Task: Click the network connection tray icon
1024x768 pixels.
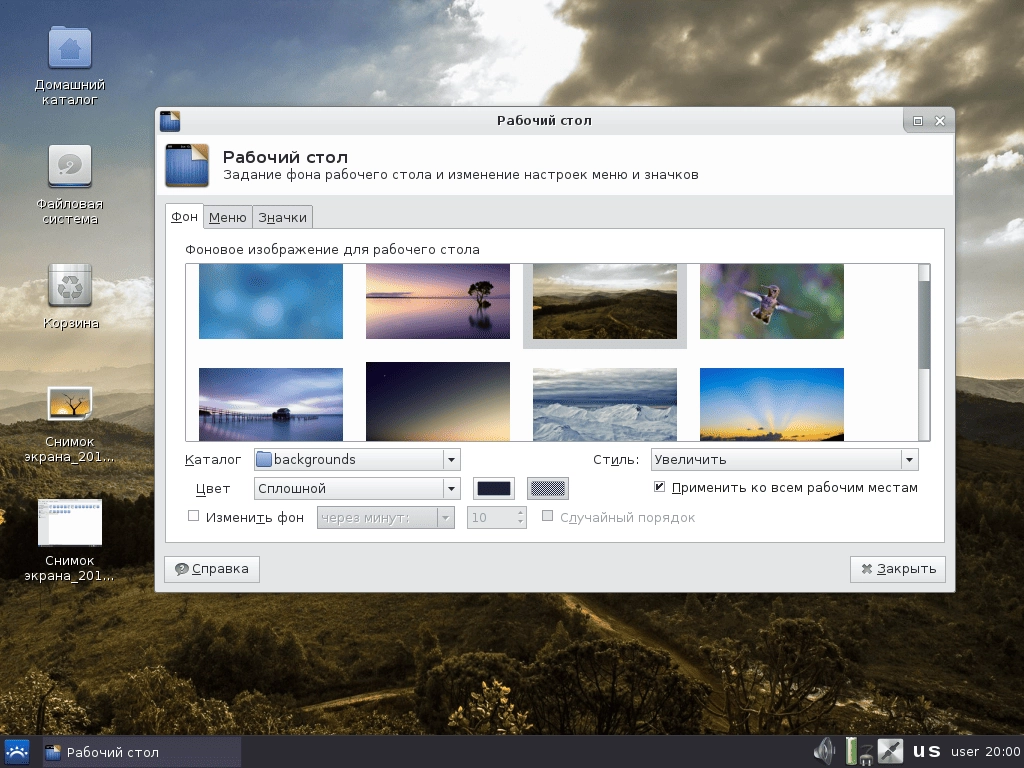Action: (x=889, y=752)
